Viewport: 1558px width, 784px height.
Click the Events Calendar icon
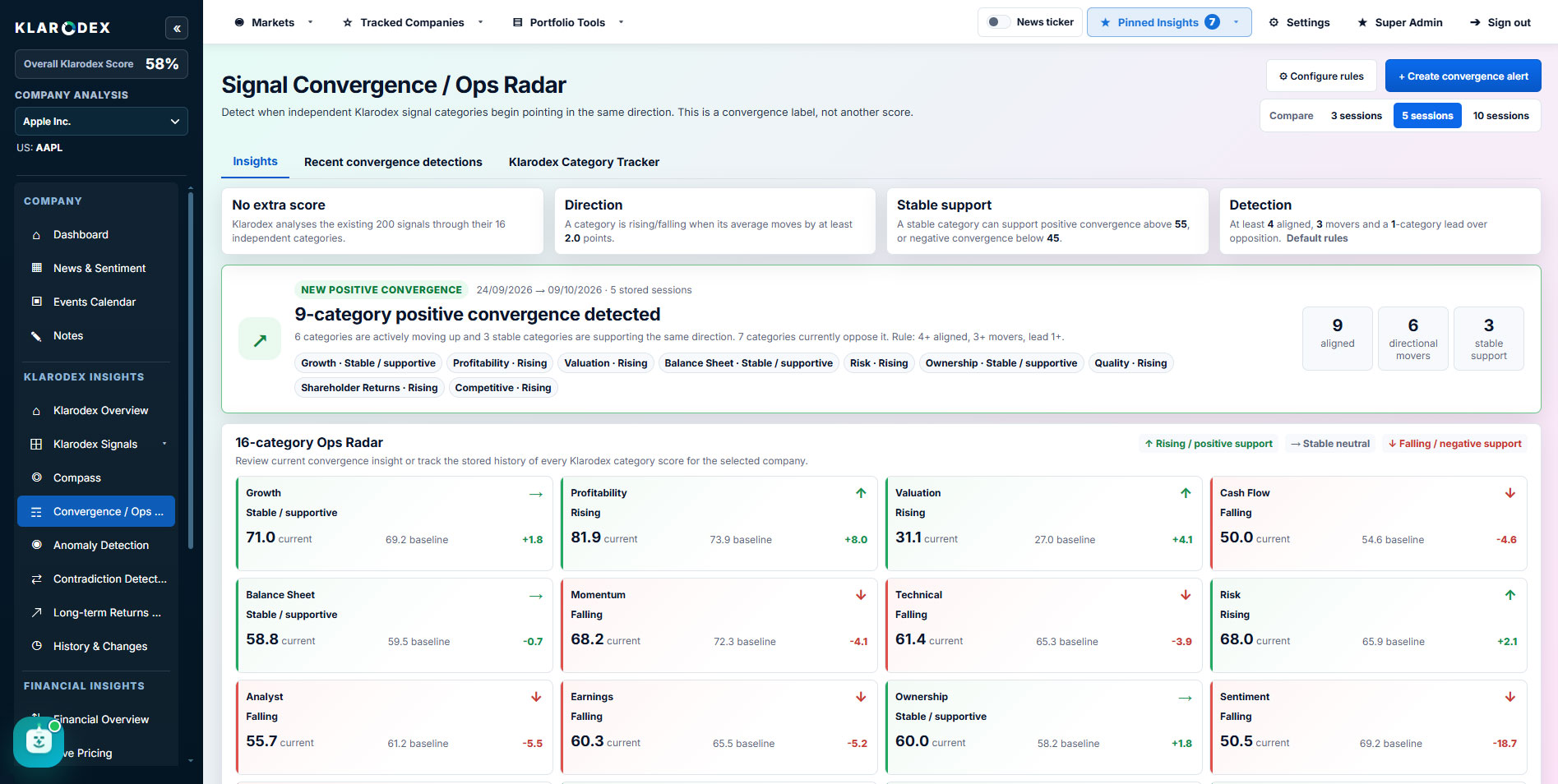[x=36, y=302]
